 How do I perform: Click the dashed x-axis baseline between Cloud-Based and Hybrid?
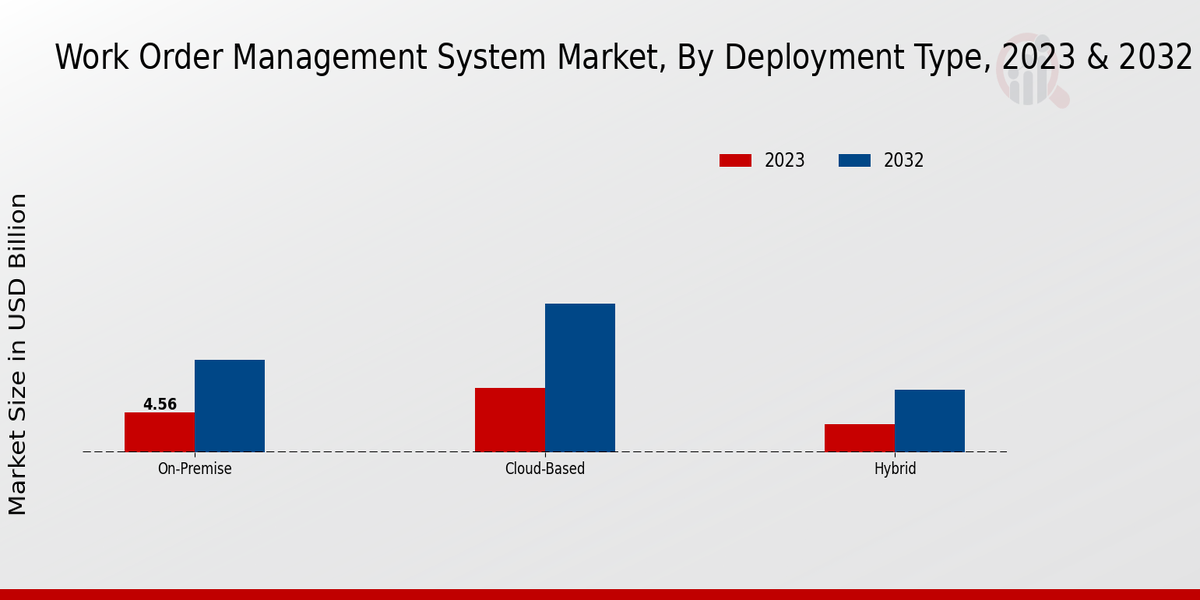[720, 452]
